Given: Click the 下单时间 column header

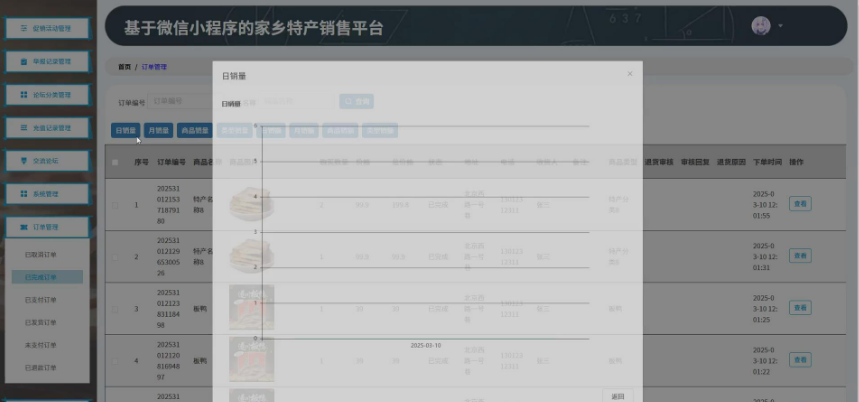Looking at the screenshot, I should click(x=767, y=162).
